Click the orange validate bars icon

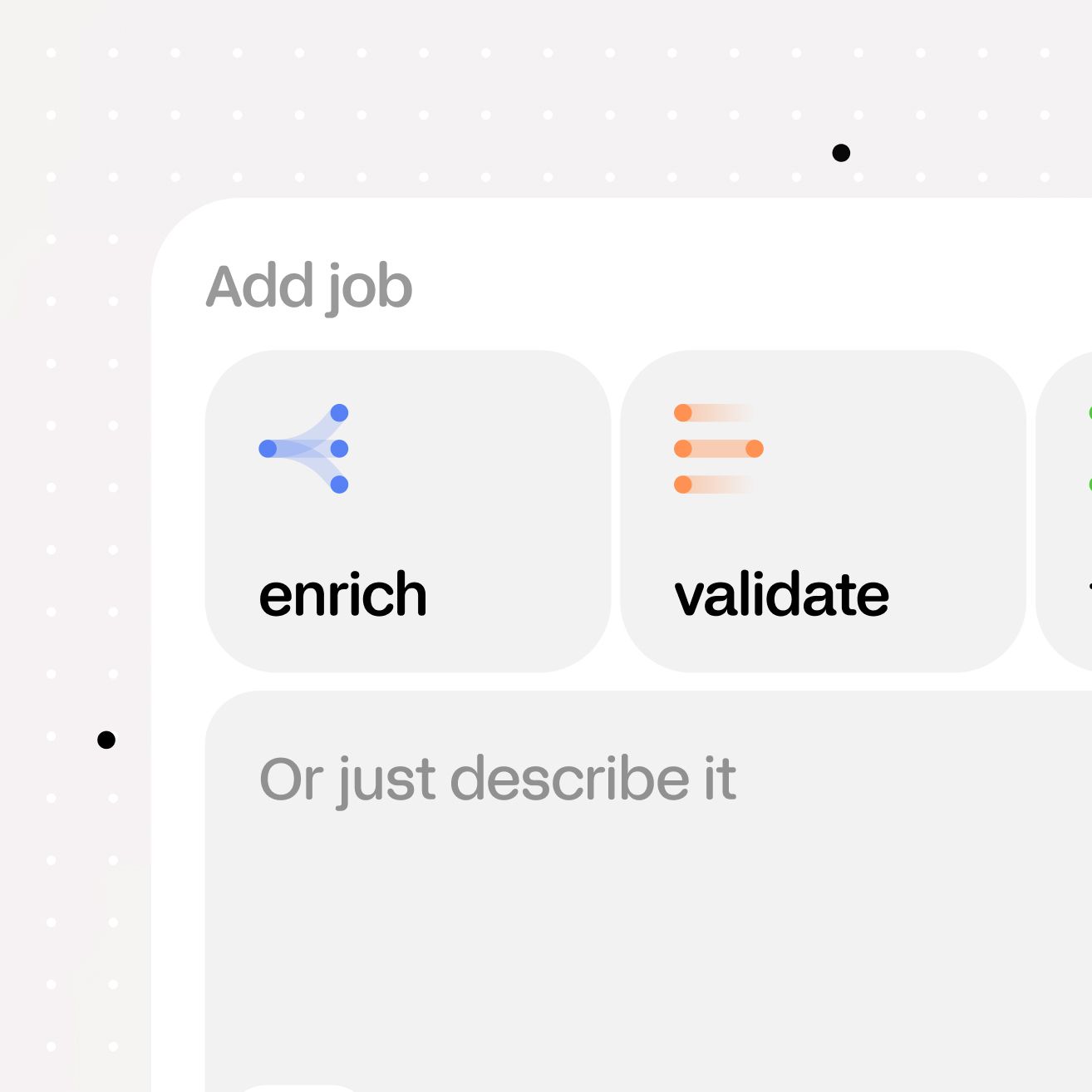(x=718, y=449)
